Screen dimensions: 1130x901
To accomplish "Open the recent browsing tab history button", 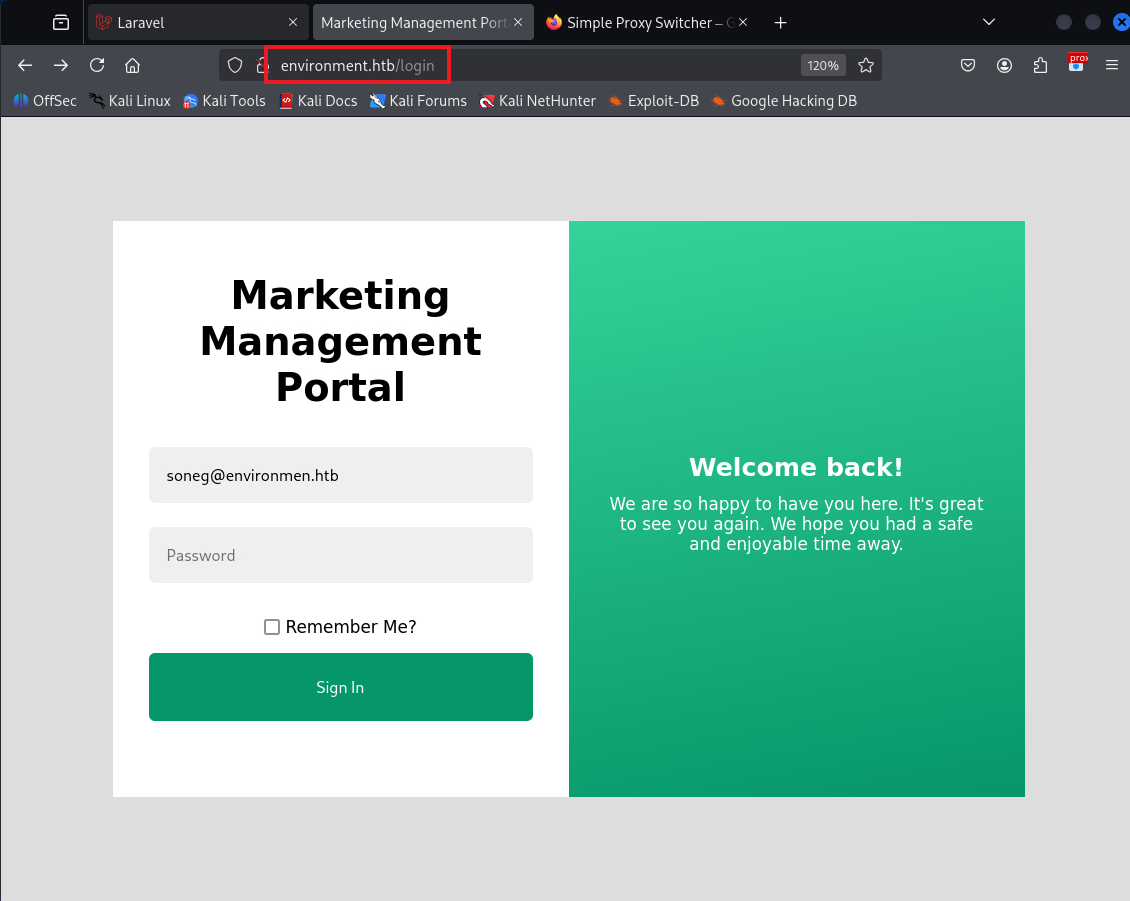I will point(61,22).
